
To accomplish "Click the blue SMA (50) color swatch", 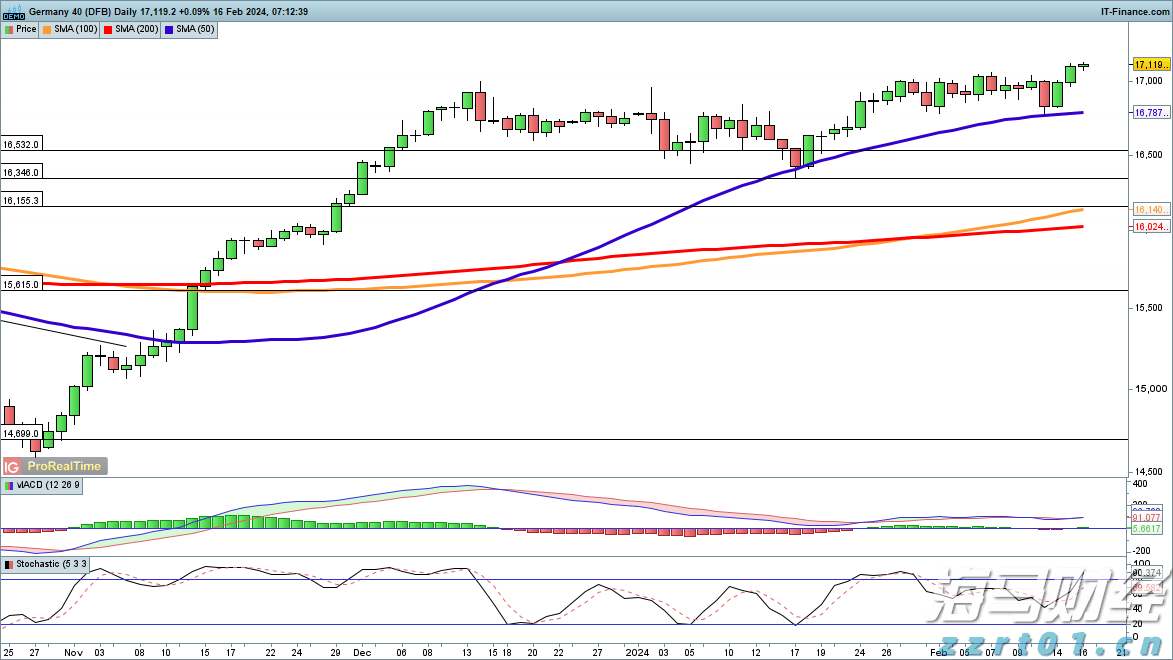I will click(x=169, y=30).
